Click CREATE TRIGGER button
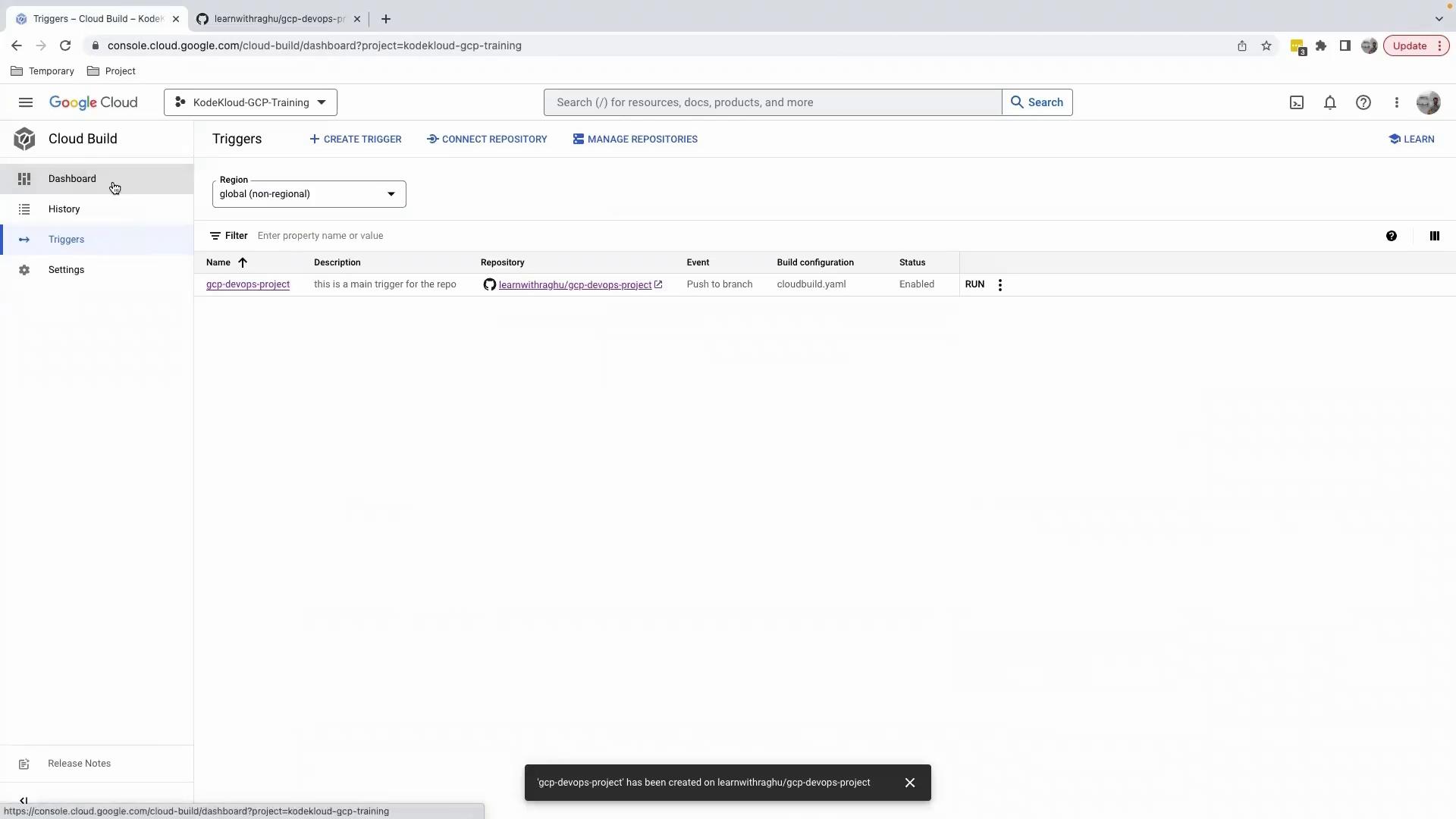The height and width of the screenshot is (819, 1456). pos(355,140)
